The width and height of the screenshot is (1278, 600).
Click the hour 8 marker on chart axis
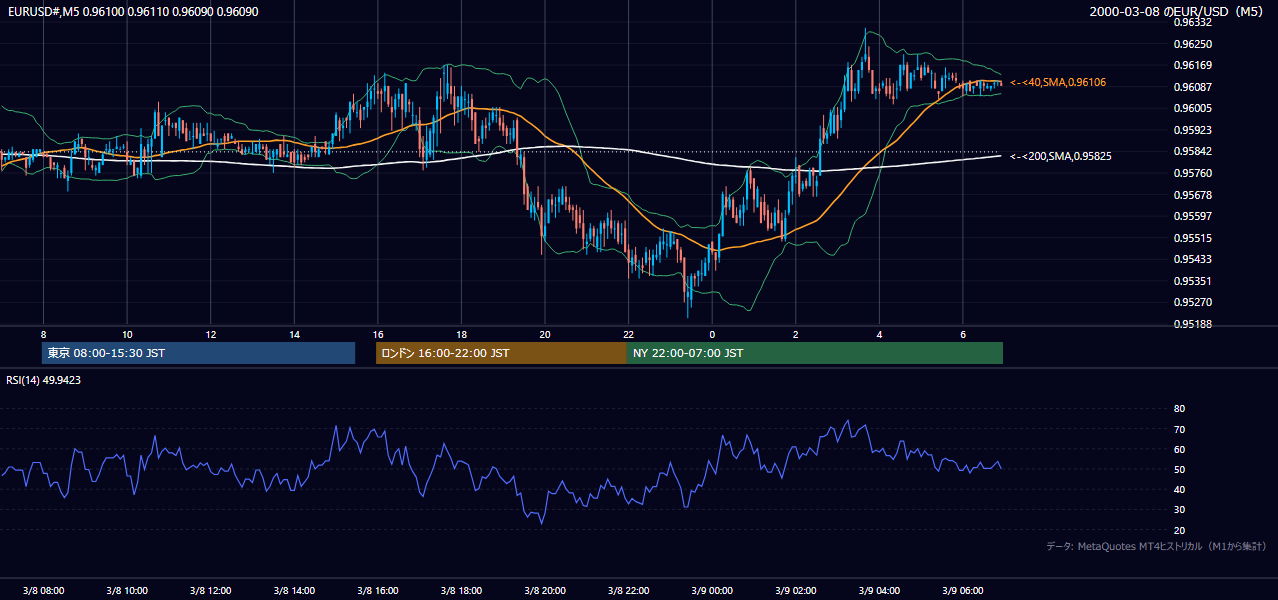(43, 334)
